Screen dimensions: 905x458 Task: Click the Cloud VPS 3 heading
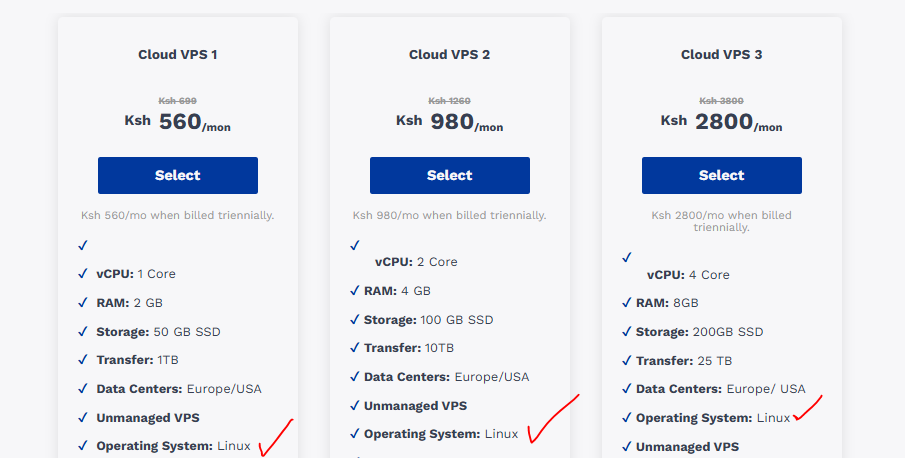721,55
